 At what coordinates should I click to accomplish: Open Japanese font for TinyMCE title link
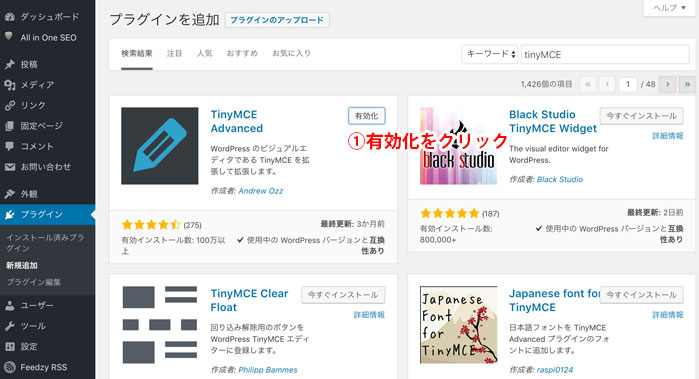[x=555, y=301]
